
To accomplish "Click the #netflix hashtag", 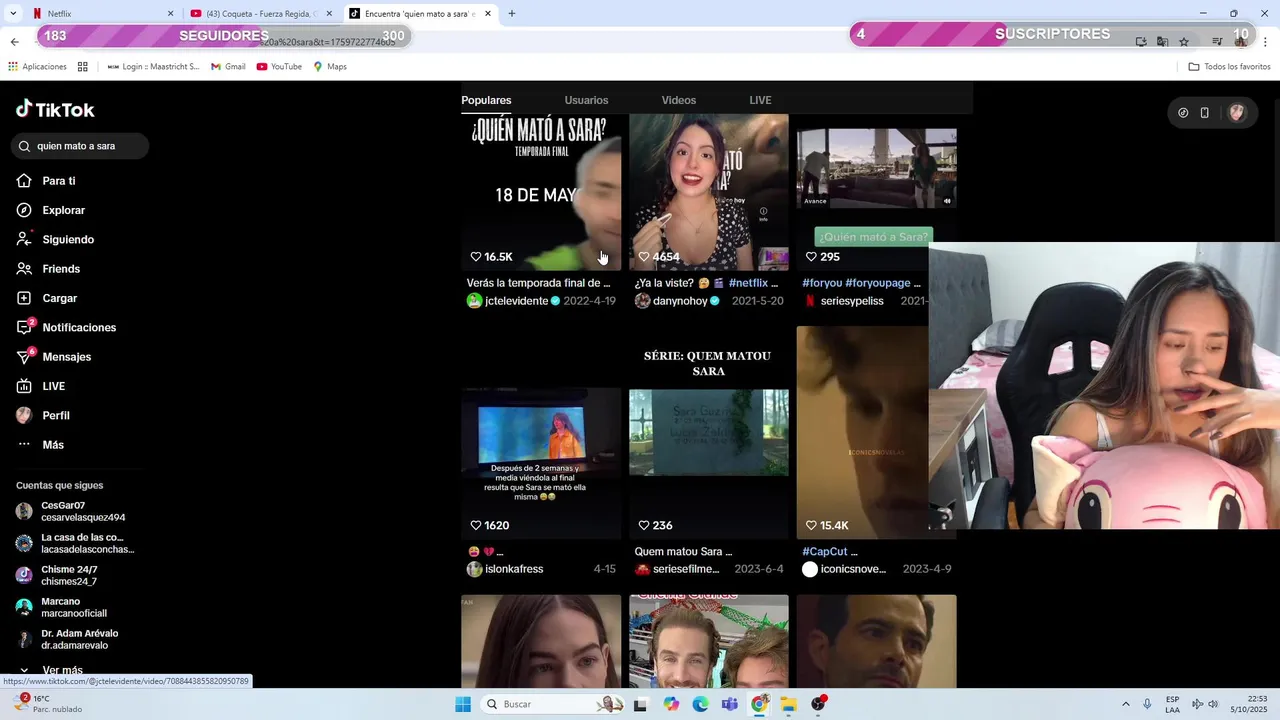I will coord(748,283).
